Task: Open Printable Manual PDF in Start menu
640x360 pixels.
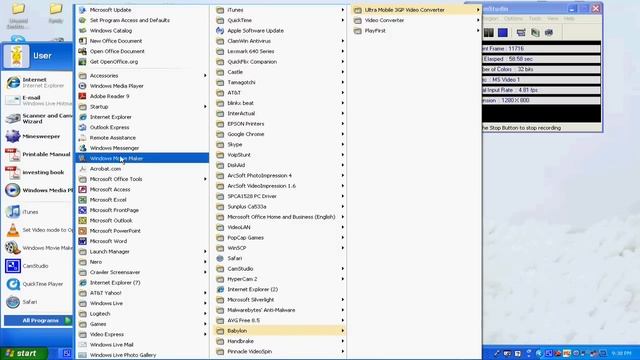Action: 38,154
